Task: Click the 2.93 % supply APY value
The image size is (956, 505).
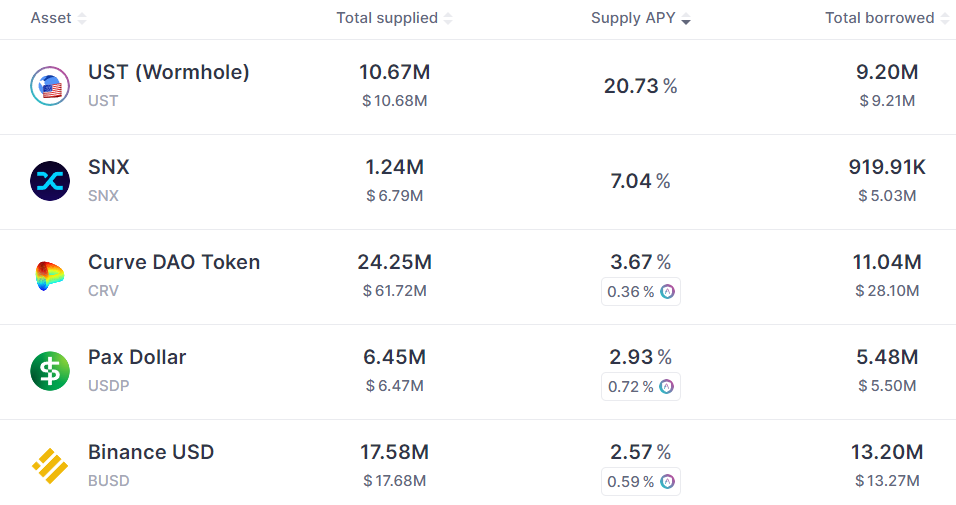Action: [x=641, y=357]
